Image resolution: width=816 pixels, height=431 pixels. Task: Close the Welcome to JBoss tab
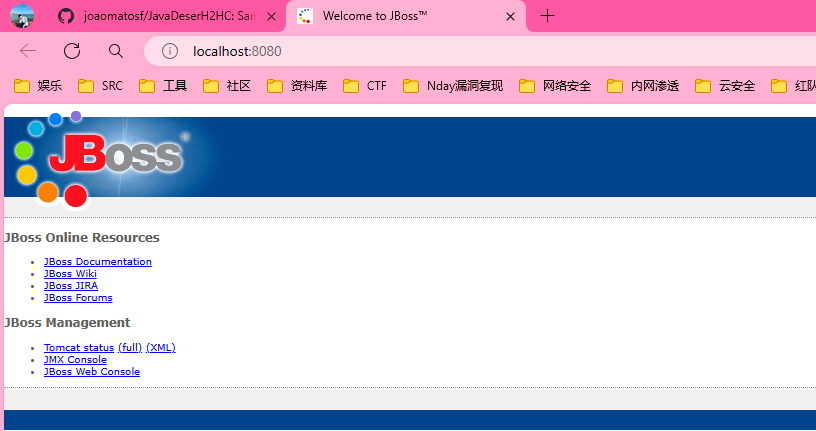(511, 16)
